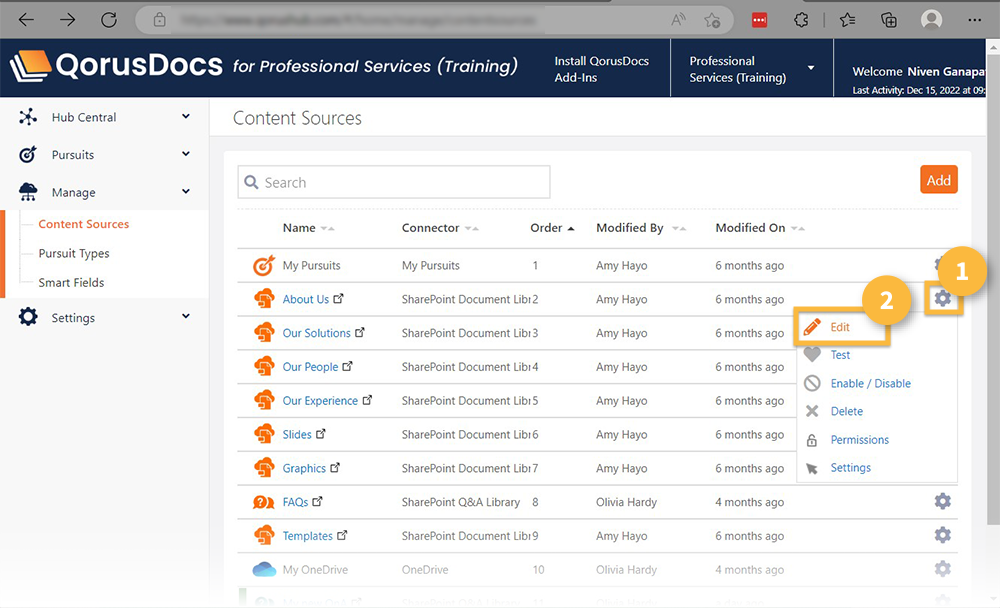Viewport: 1000px width, 608px height.
Task: Click the read aloud icon in address bar
Action: tap(678, 20)
